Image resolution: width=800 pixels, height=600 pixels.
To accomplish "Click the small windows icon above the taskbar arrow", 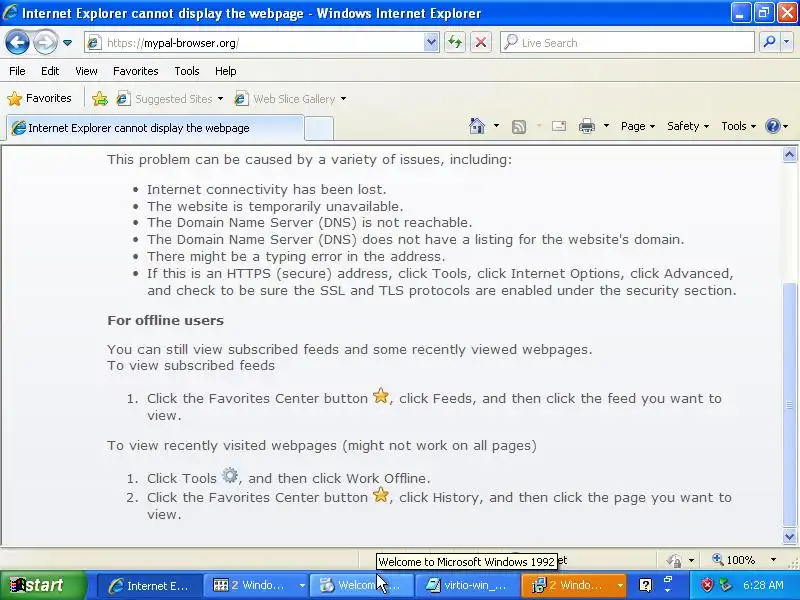I will tap(667, 579).
